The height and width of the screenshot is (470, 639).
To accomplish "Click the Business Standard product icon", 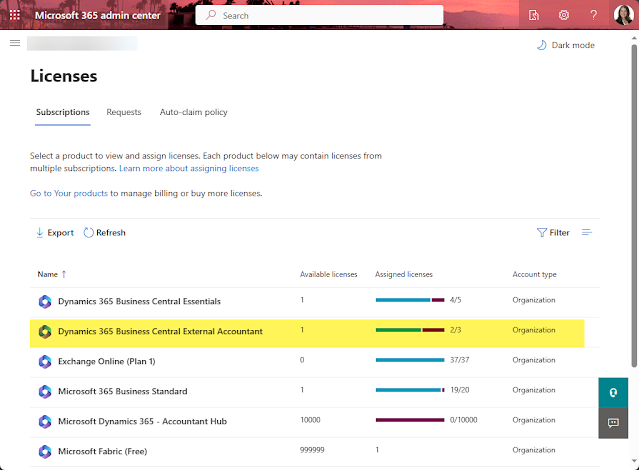I will pyautogui.click(x=45, y=392).
